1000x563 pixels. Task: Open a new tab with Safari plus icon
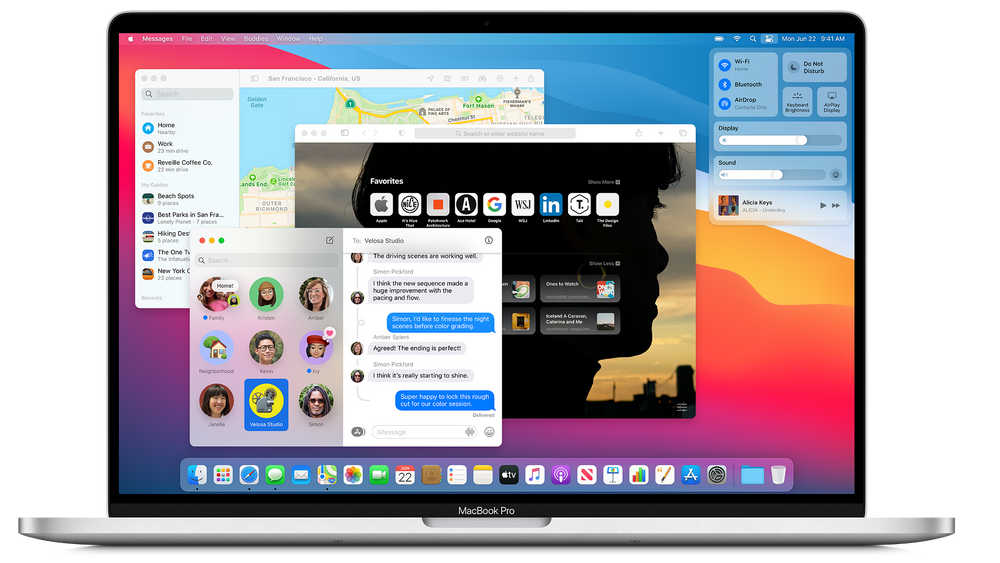pos(661,133)
